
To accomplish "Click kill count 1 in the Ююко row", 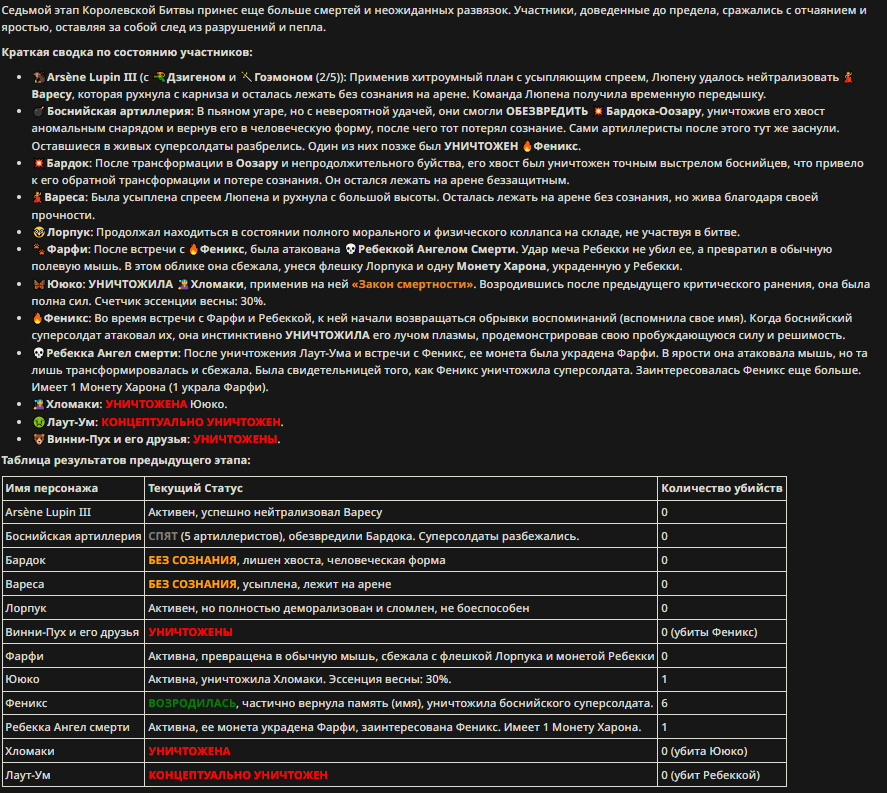I will click(722, 679).
